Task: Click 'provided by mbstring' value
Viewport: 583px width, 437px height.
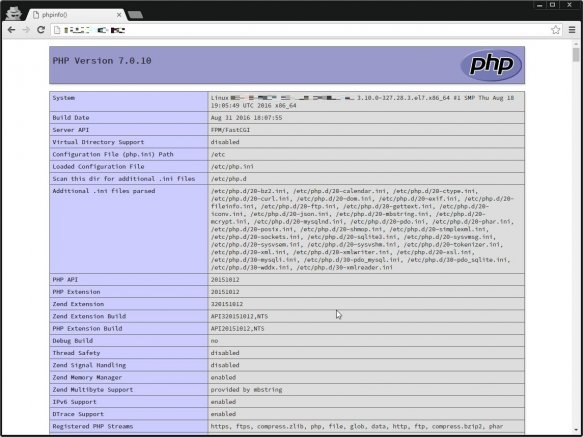Action: pos(246,390)
